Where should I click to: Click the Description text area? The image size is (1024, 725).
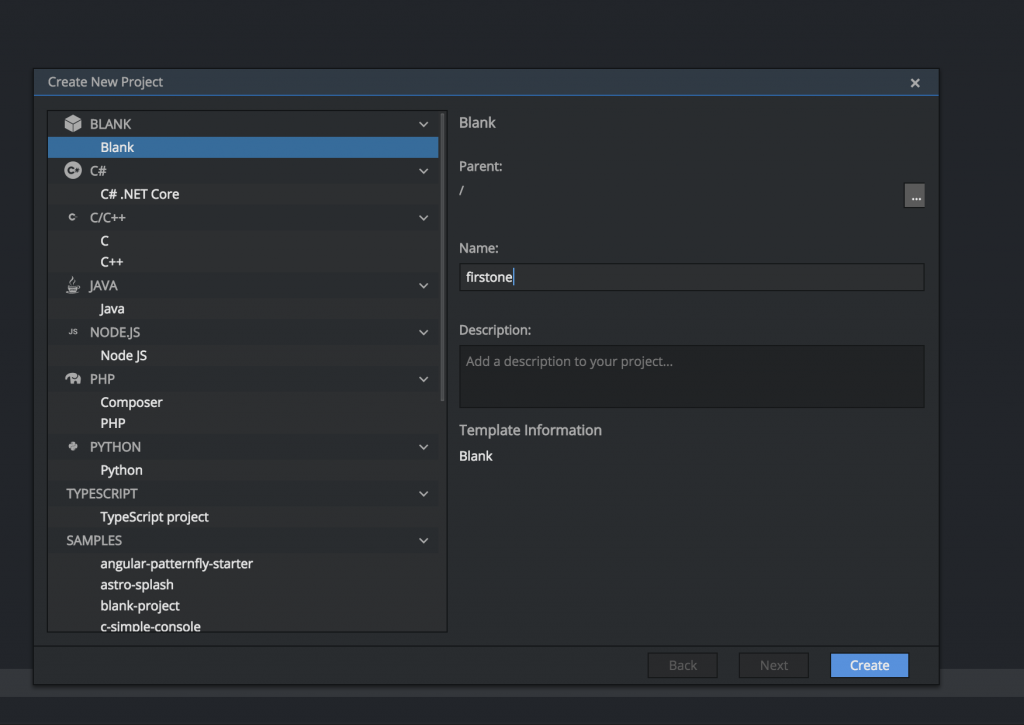[x=691, y=375]
